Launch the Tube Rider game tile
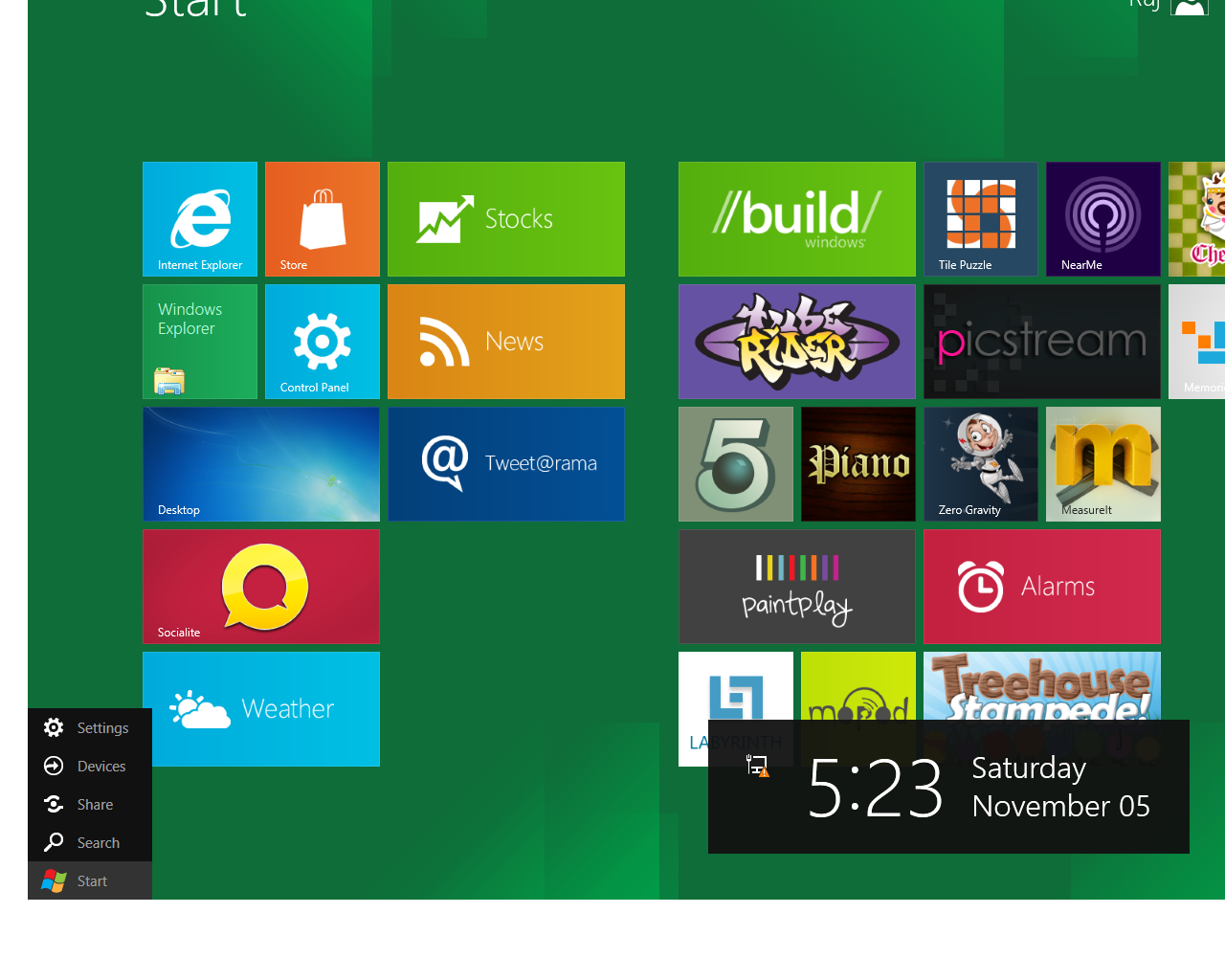 [x=797, y=342]
